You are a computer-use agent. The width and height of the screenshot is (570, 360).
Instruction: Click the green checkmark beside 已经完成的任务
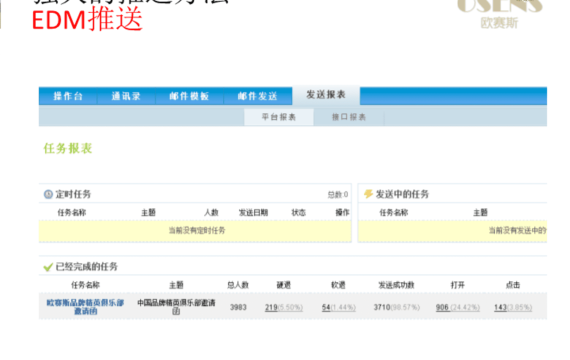click(x=48, y=267)
